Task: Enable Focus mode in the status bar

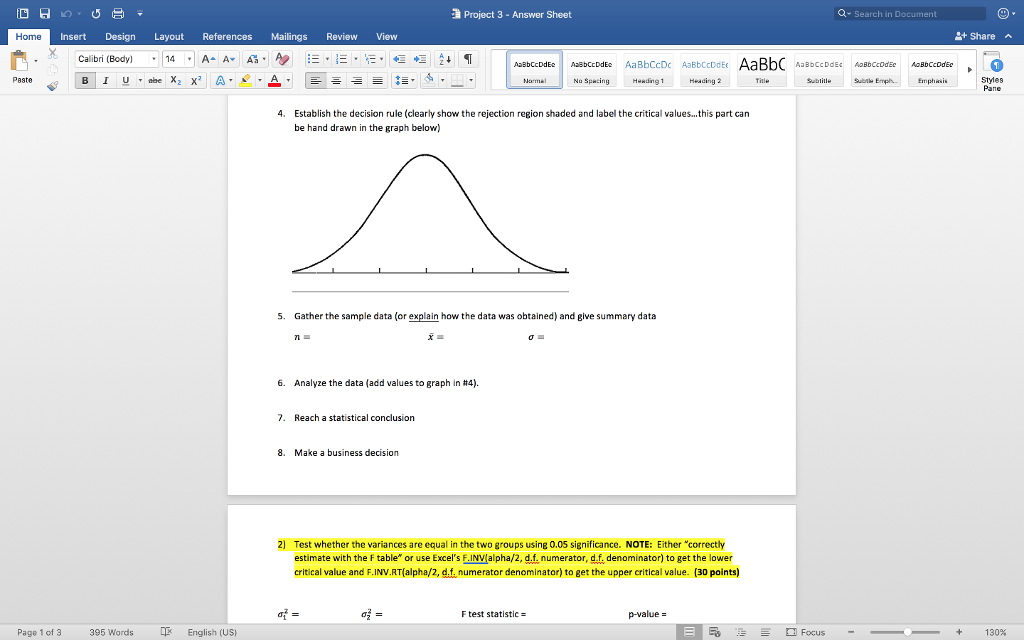Action: (812, 632)
